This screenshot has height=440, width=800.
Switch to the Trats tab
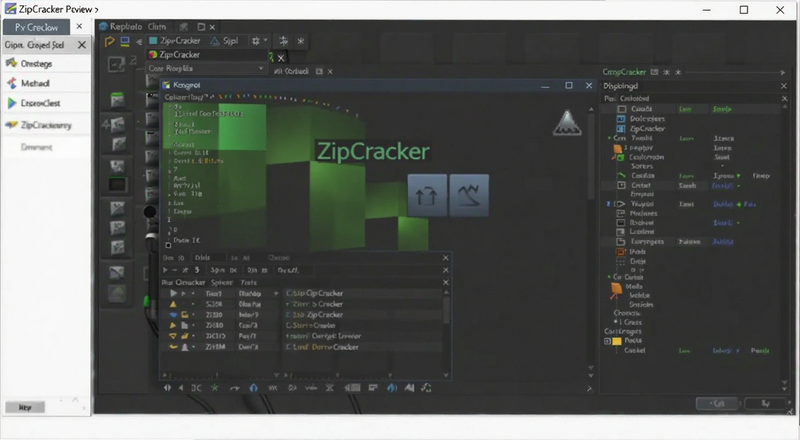click(249, 282)
